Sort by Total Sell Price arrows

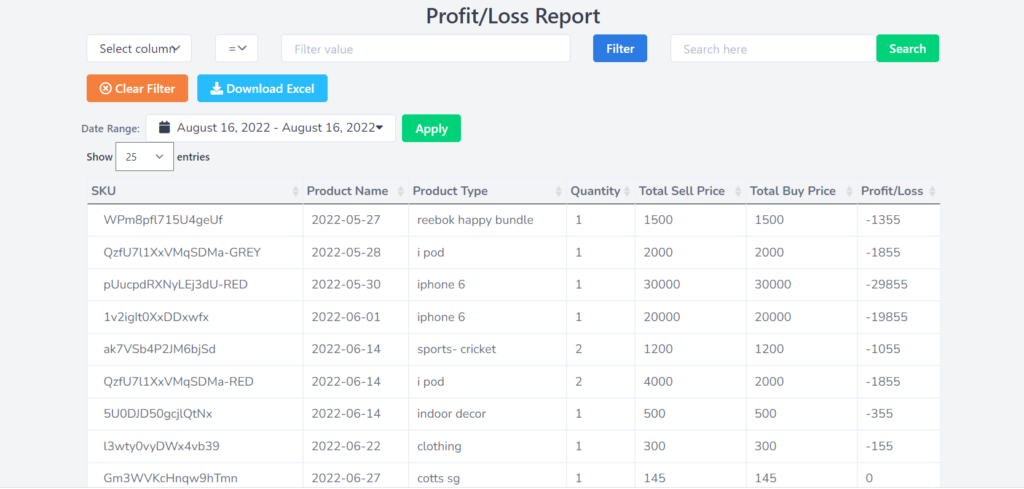click(739, 191)
